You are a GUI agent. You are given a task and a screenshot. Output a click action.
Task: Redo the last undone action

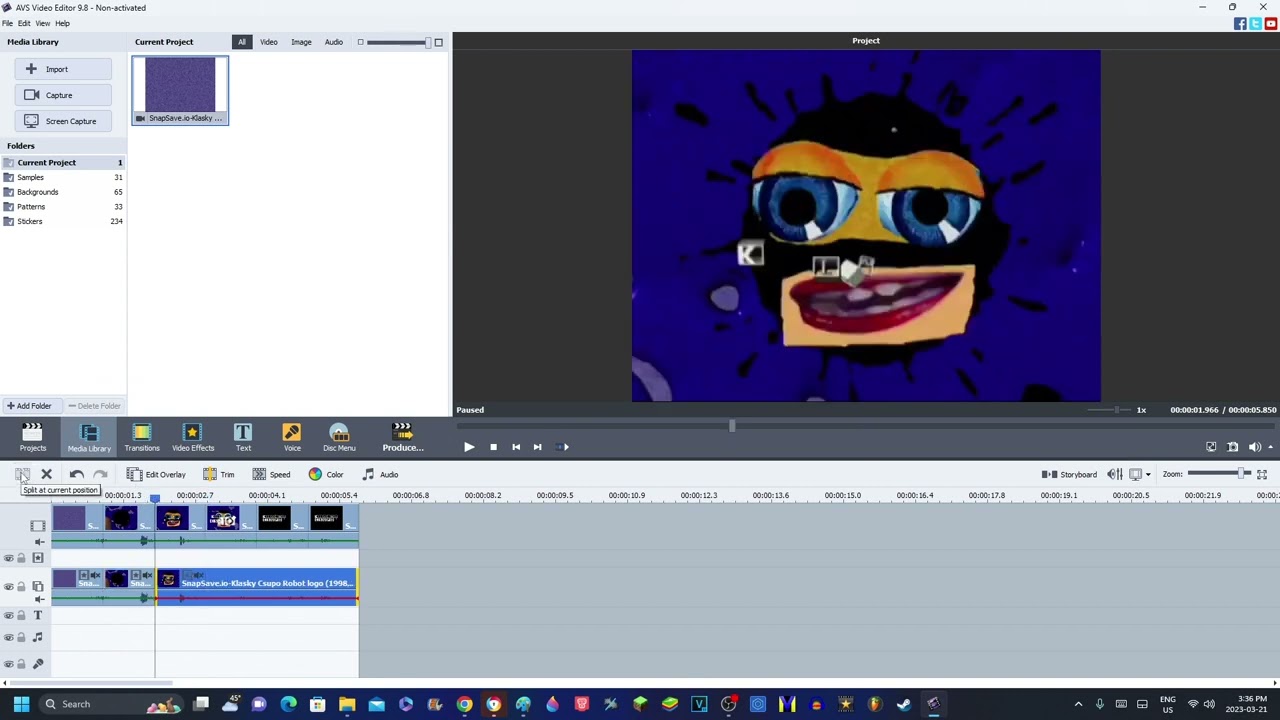[x=100, y=474]
